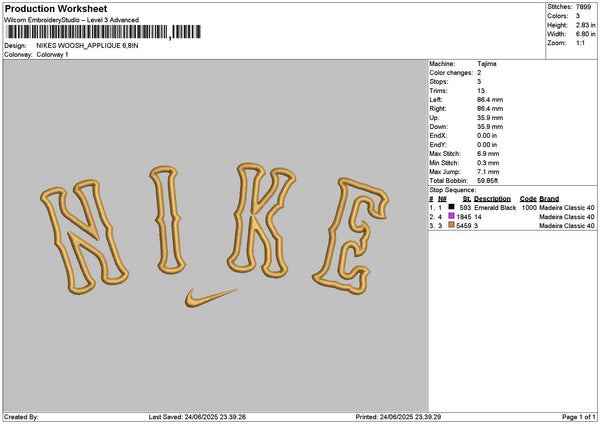The height and width of the screenshot is (424, 600).
Task: Click the 'Stop Sequence:' heading
Action: point(453,190)
